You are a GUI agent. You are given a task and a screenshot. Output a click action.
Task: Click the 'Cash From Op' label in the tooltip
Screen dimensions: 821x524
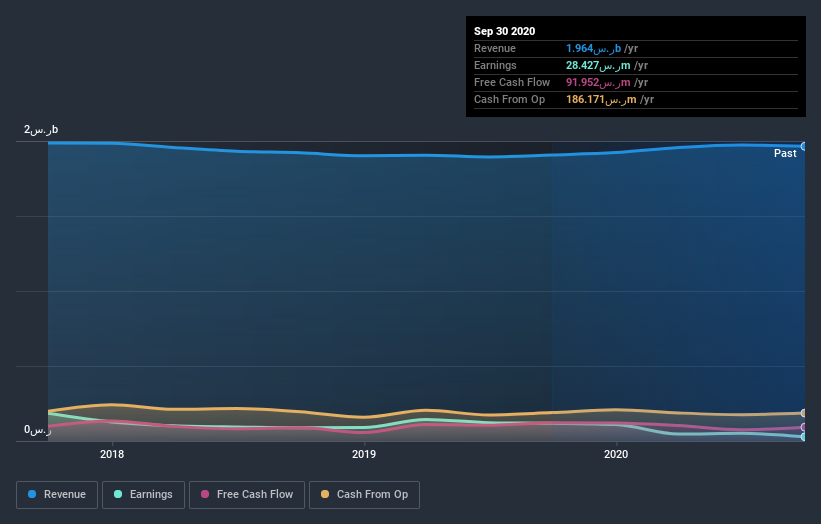coord(509,99)
